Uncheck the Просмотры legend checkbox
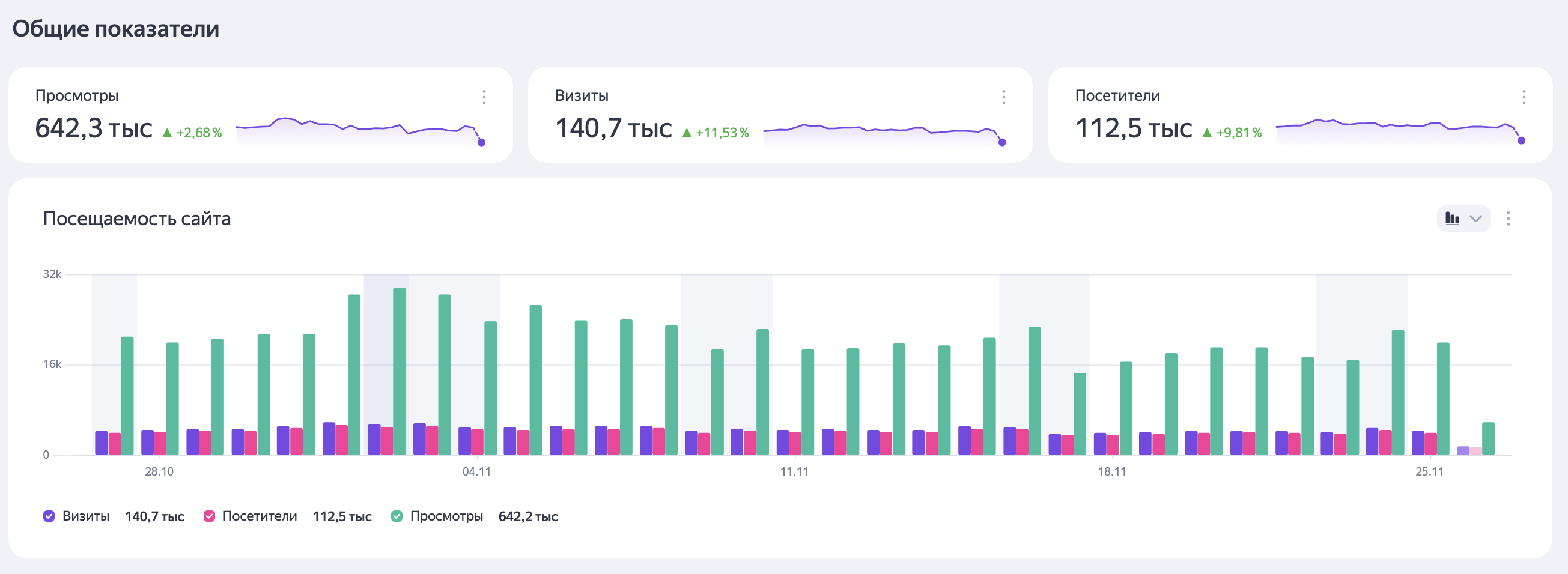 (397, 516)
